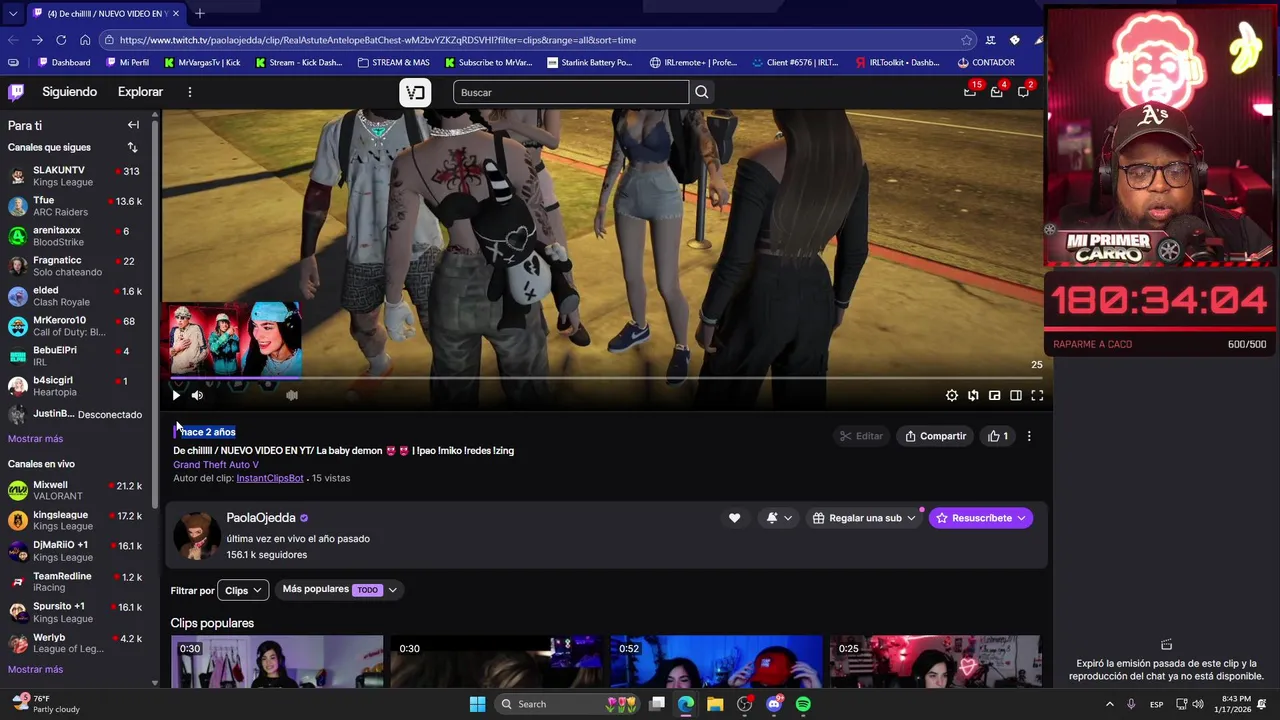Screen dimensions: 1280x720
Task: Open the Más populares TODO sort dropdown
Action: coord(340,590)
